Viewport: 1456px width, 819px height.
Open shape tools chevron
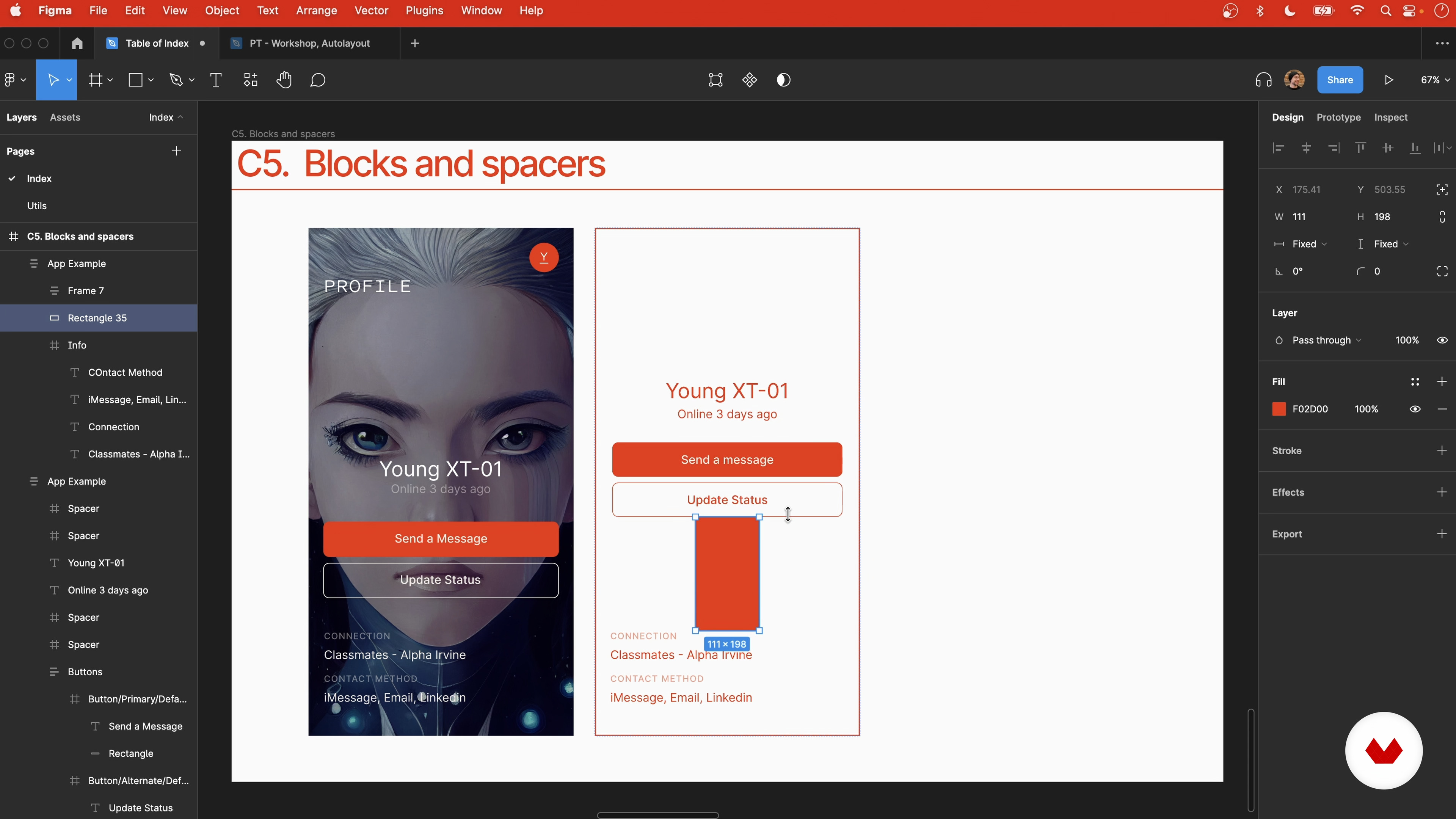151,80
